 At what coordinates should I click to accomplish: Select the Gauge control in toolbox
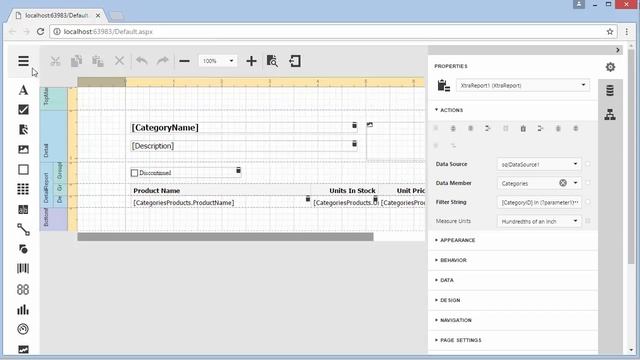[23, 329]
